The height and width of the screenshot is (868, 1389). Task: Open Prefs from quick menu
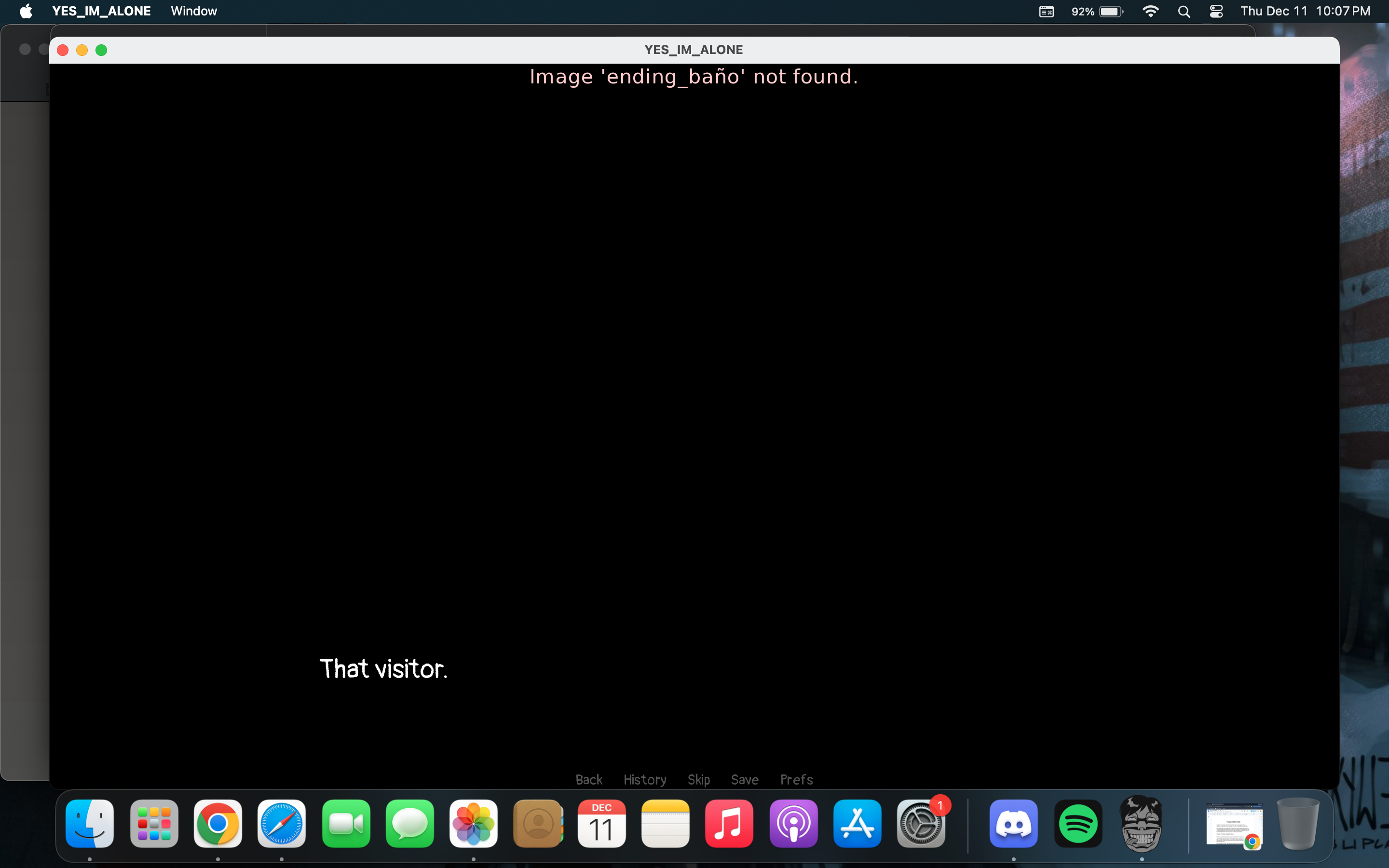pos(796,779)
